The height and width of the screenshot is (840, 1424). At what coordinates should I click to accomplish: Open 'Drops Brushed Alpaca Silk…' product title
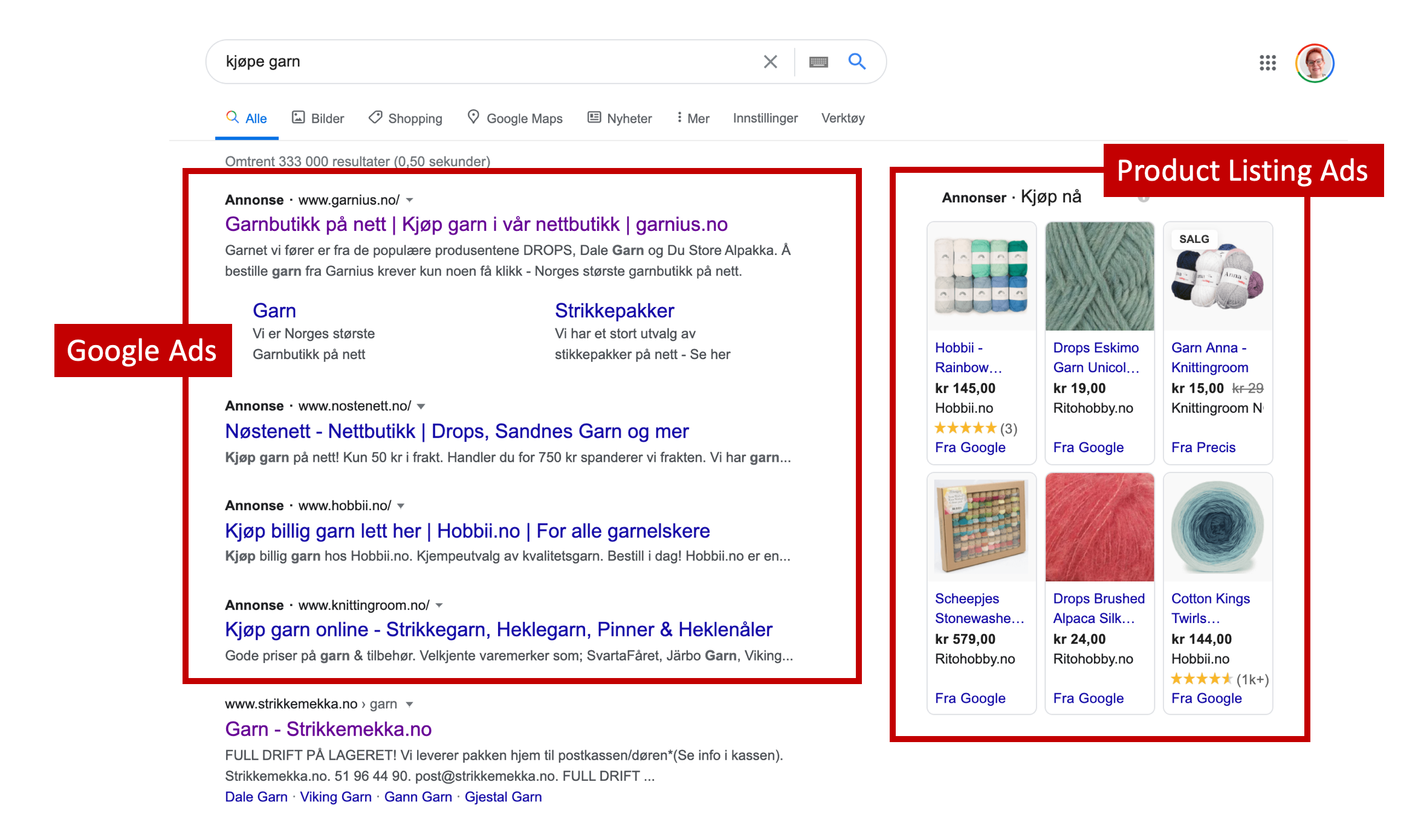pyautogui.click(x=1099, y=609)
